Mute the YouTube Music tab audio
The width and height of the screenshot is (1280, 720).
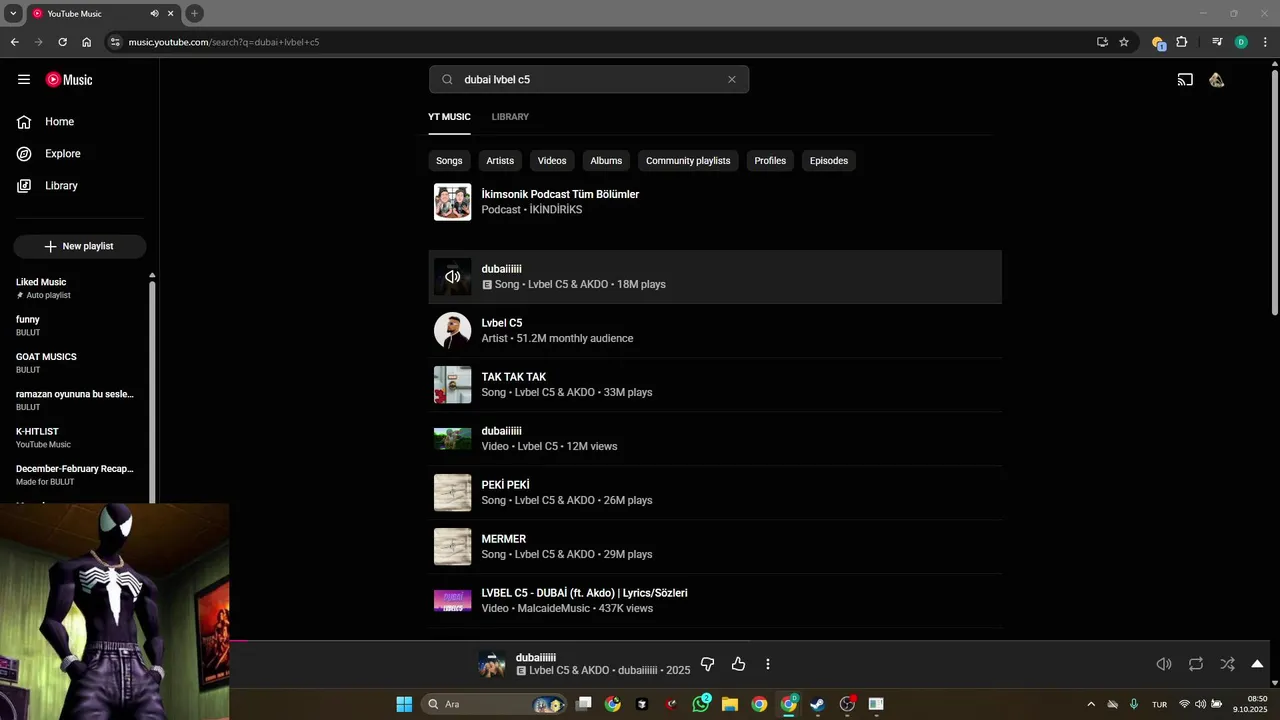(x=155, y=14)
